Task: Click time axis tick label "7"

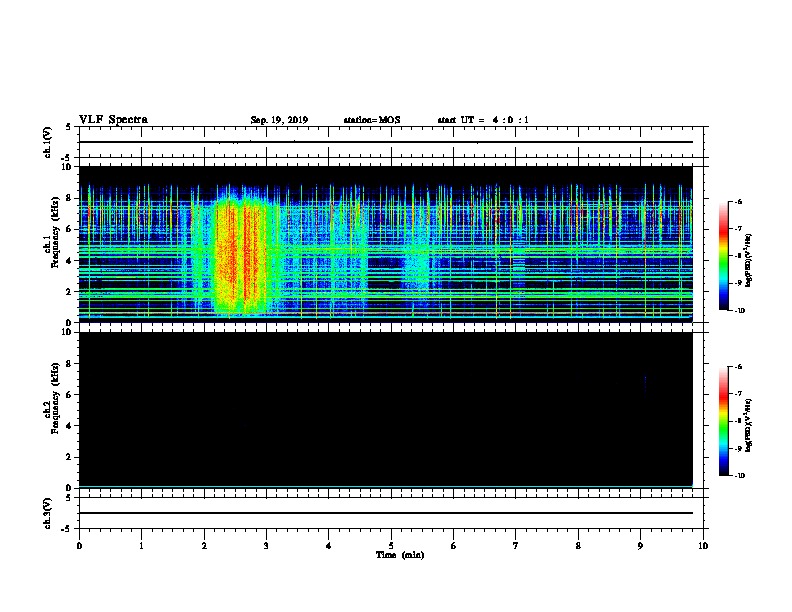Action: click(516, 546)
